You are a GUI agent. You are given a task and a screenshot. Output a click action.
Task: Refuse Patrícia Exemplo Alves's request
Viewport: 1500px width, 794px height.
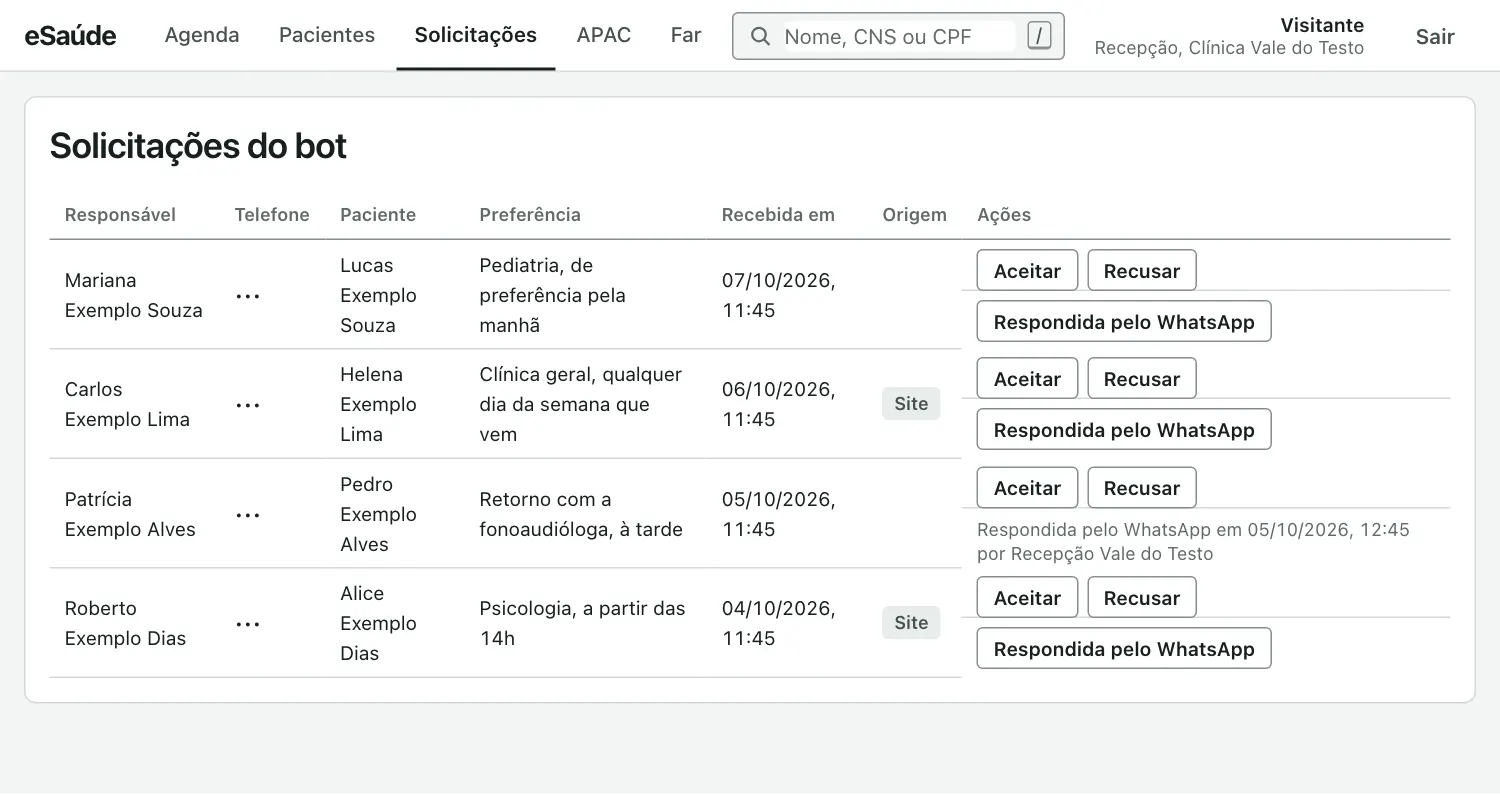point(1142,488)
